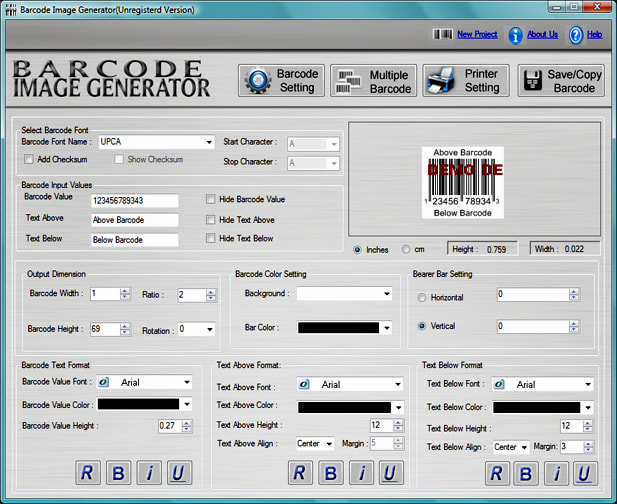Image resolution: width=617 pixels, height=504 pixels.
Task: Make Text Above bold
Action: (x=331, y=473)
